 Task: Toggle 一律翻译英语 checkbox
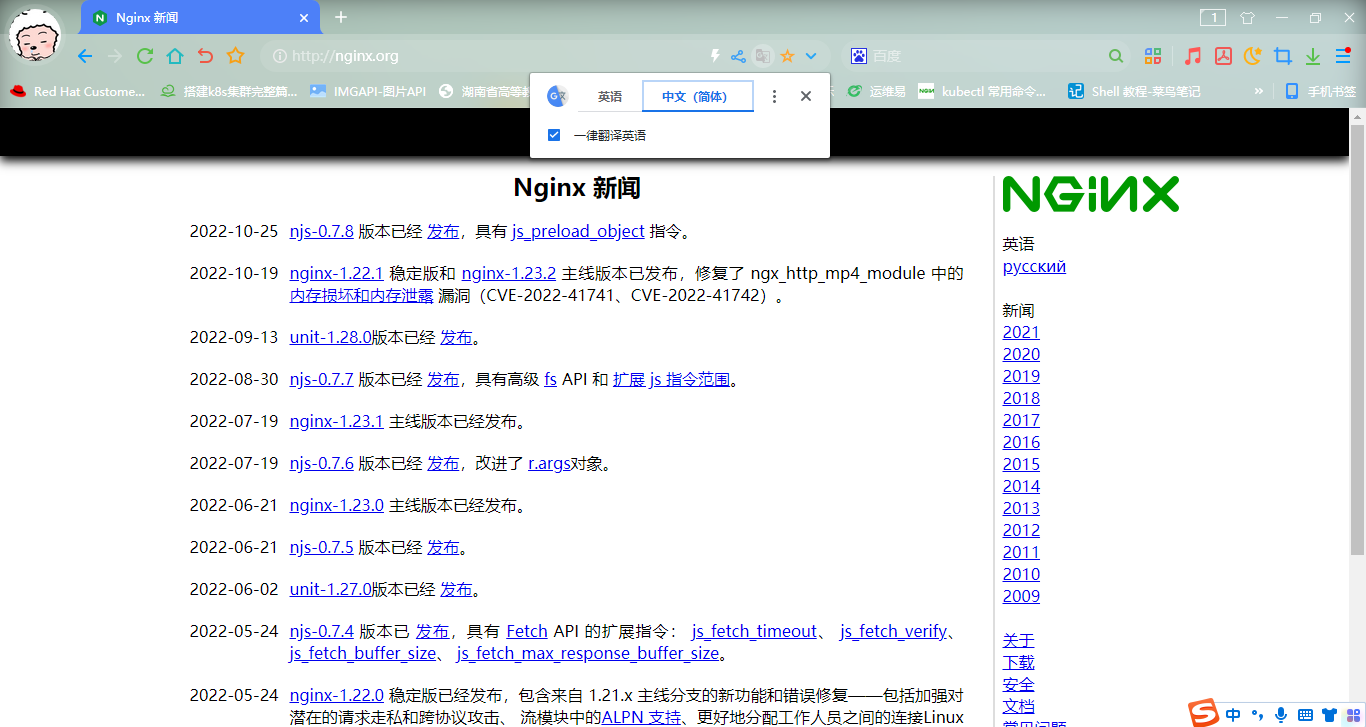tap(554, 135)
